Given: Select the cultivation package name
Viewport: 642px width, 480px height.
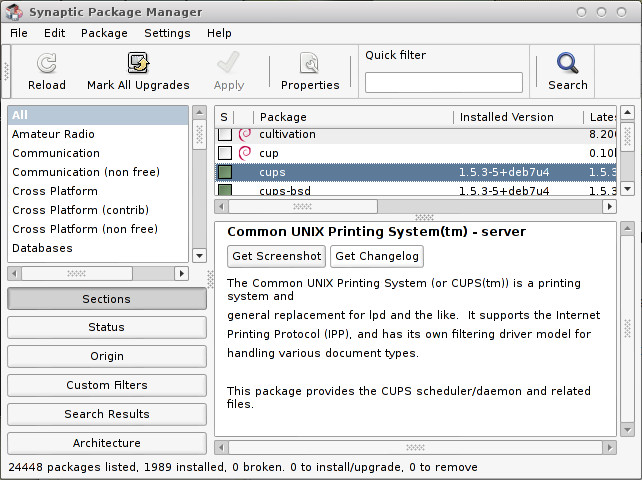Looking at the screenshot, I should [287, 134].
